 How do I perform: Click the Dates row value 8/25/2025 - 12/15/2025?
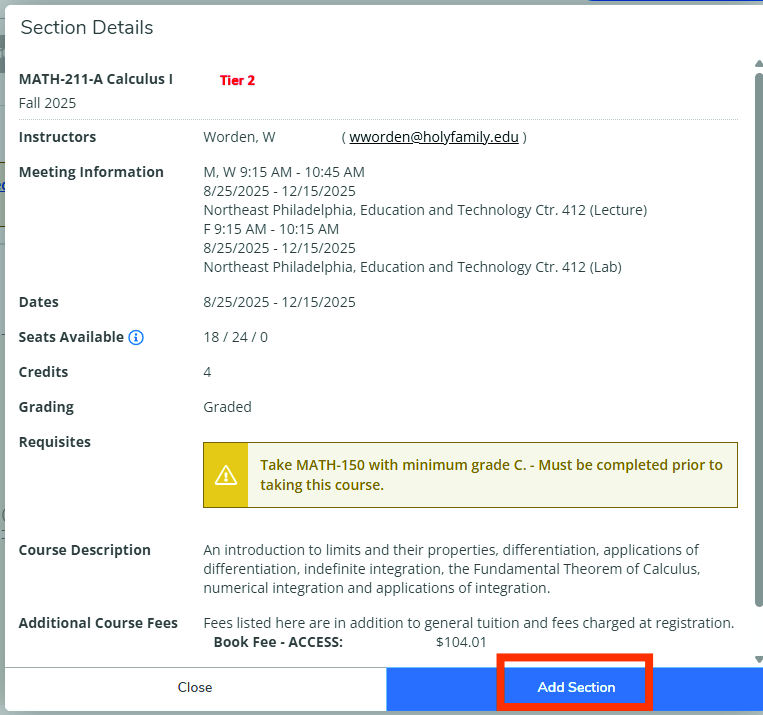pos(279,302)
